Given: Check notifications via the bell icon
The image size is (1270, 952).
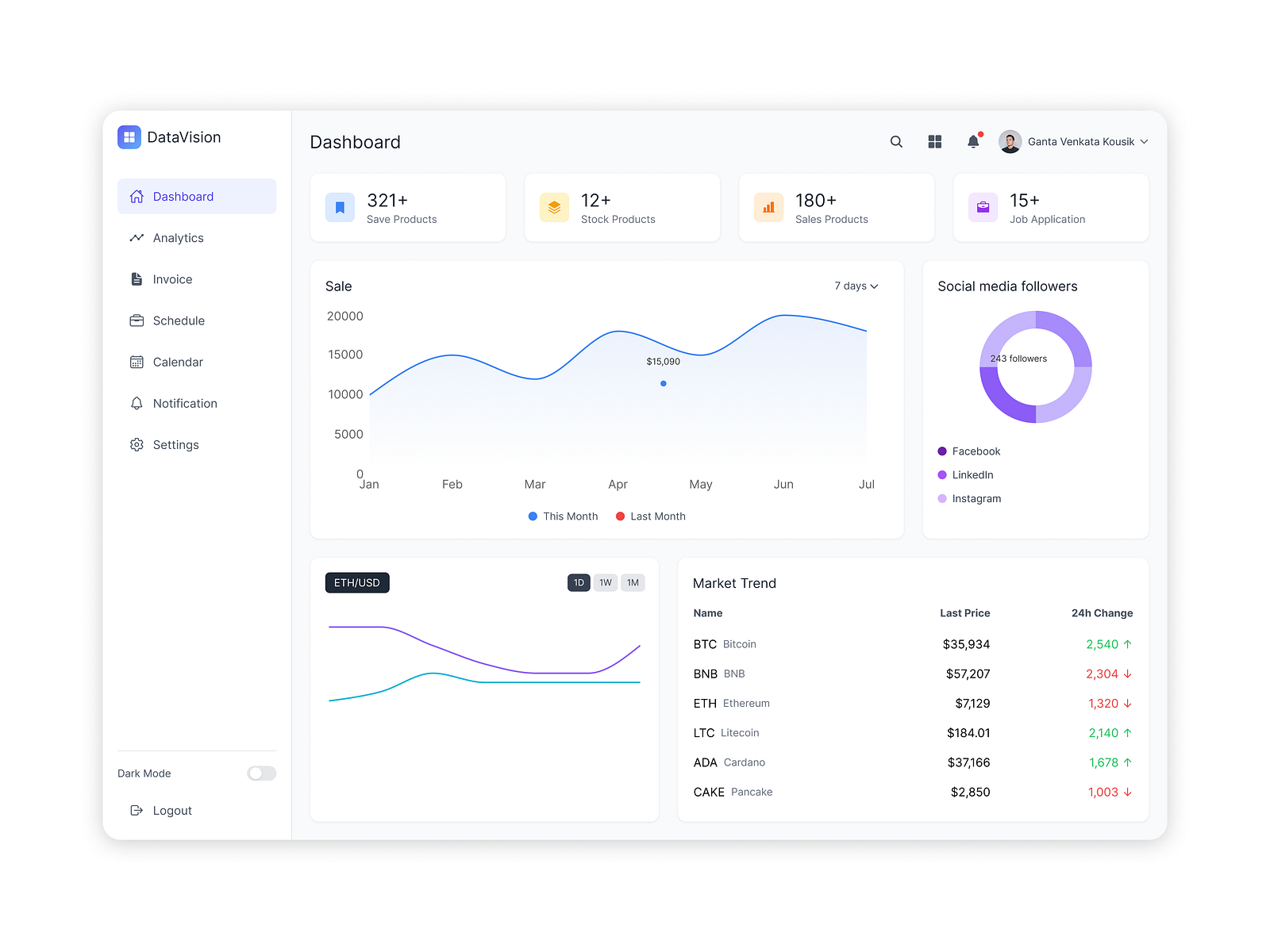Looking at the screenshot, I should [972, 141].
